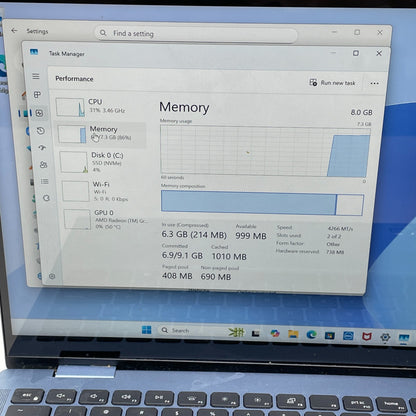This screenshot has height=416, width=416.
Task: Open Task Manager settings gear icon
Action: tap(52, 276)
